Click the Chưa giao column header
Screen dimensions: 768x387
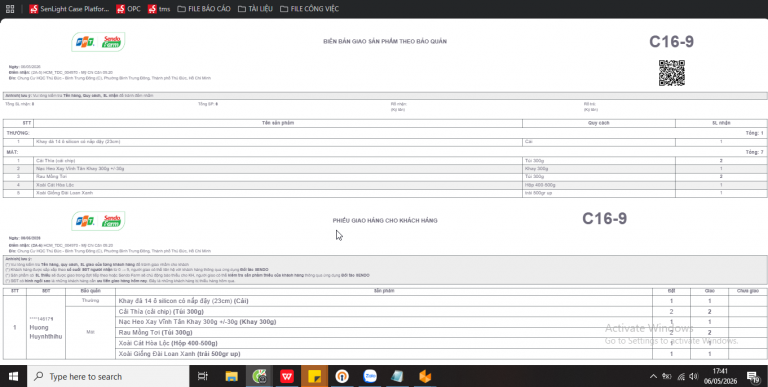point(747,291)
